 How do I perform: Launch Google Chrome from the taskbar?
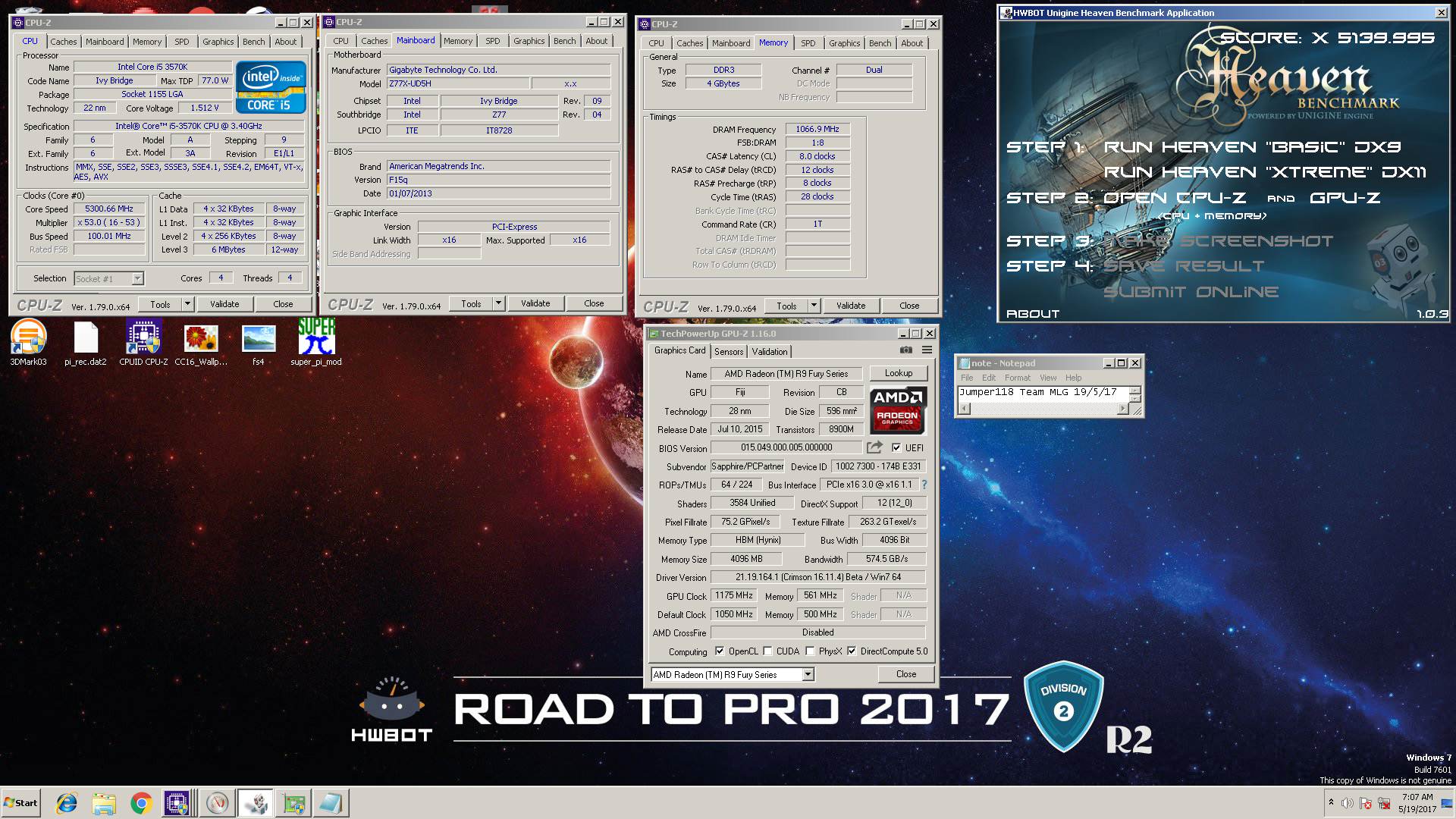pyautogui.click(x=141, y=803)
